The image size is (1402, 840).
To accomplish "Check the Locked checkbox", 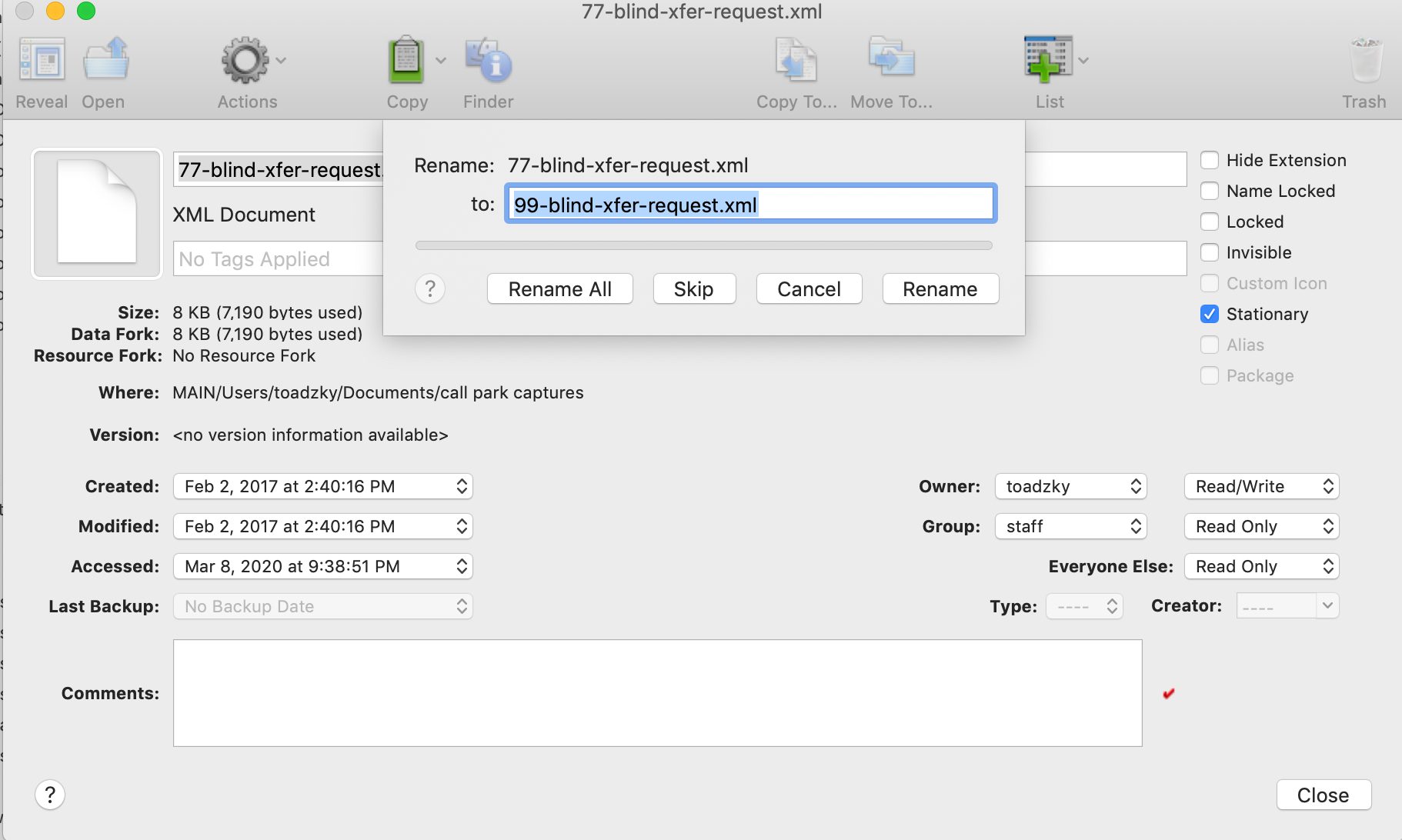I will (x=1210, y=222).
